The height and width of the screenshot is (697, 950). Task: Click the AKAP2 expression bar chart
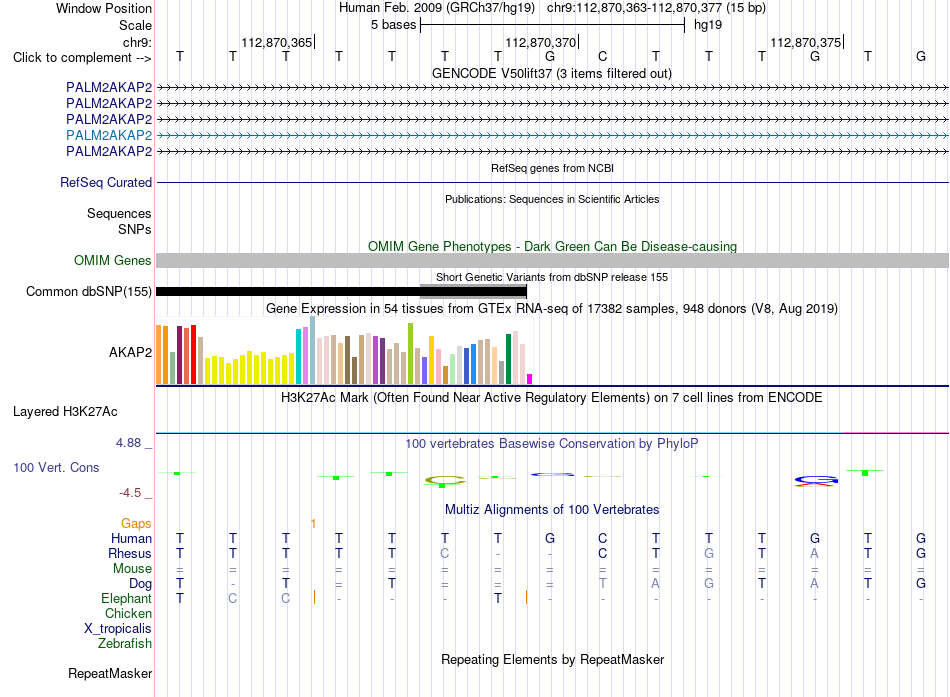[344, 350]
